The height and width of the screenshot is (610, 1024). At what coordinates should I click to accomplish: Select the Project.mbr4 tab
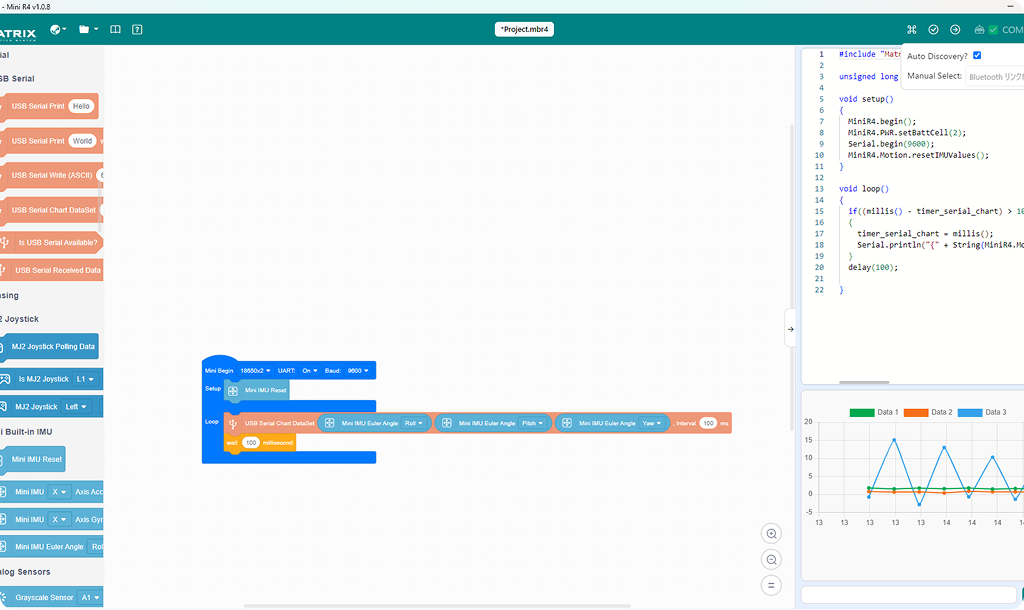click(x=524, y=29)
